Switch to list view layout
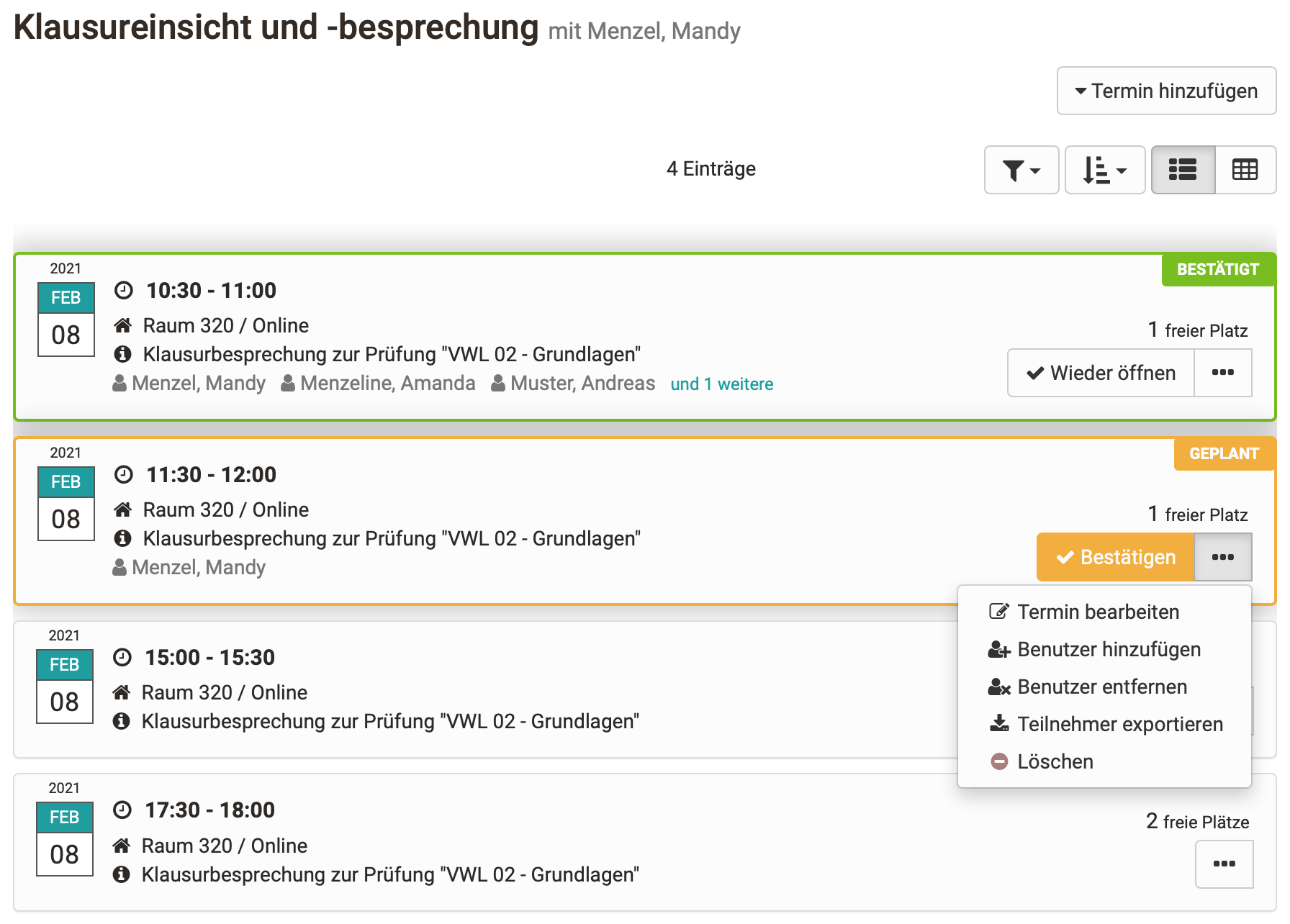Image resolution: width=1290 pixels, height=924 pixels. pos(1183,171)
